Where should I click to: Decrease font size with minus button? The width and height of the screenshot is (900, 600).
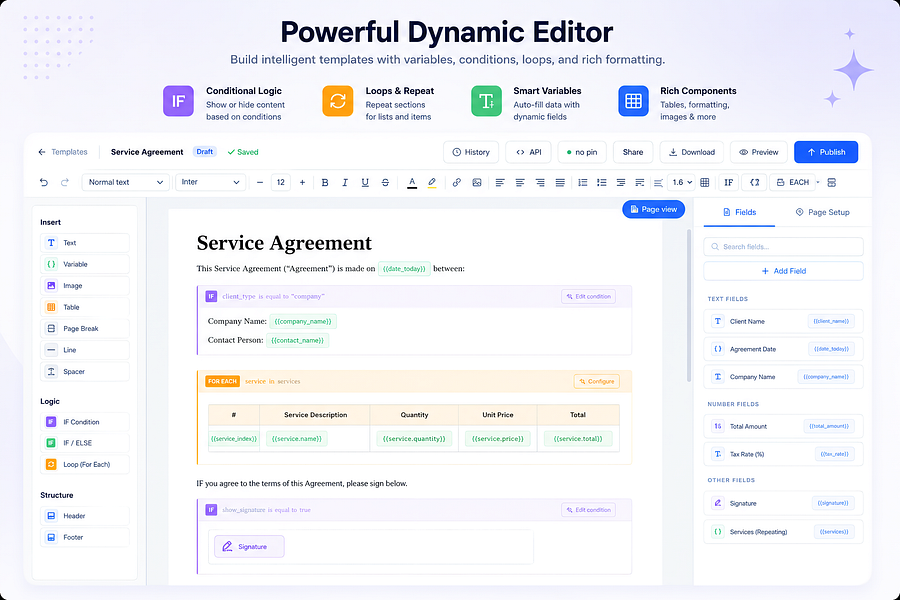coord(260,183)
